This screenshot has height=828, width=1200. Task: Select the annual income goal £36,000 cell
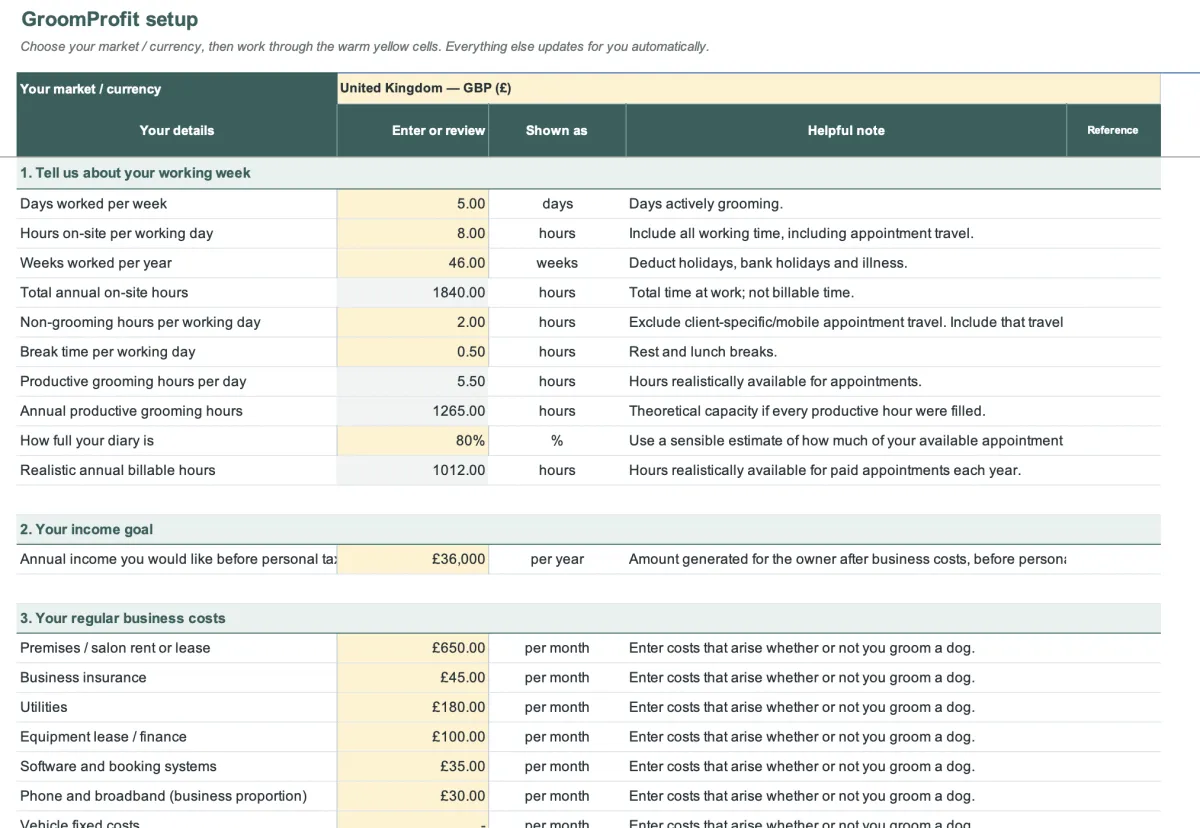[412, 559]
